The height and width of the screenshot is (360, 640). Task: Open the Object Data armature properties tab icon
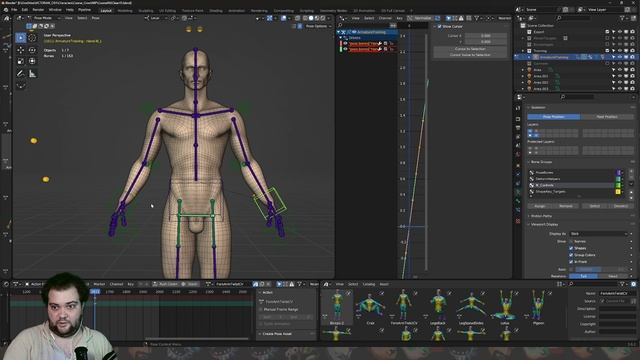pyautogui.click(x=518, y=192)
